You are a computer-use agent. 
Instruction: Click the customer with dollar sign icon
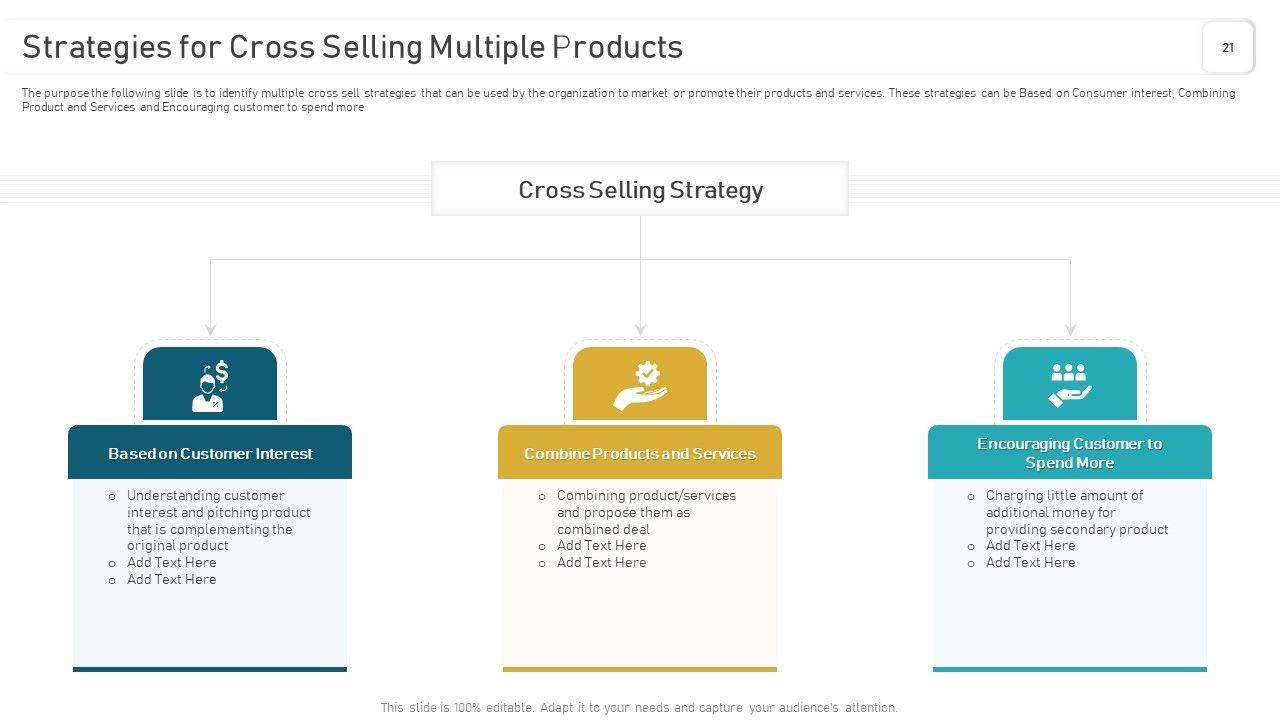[210, 387]
